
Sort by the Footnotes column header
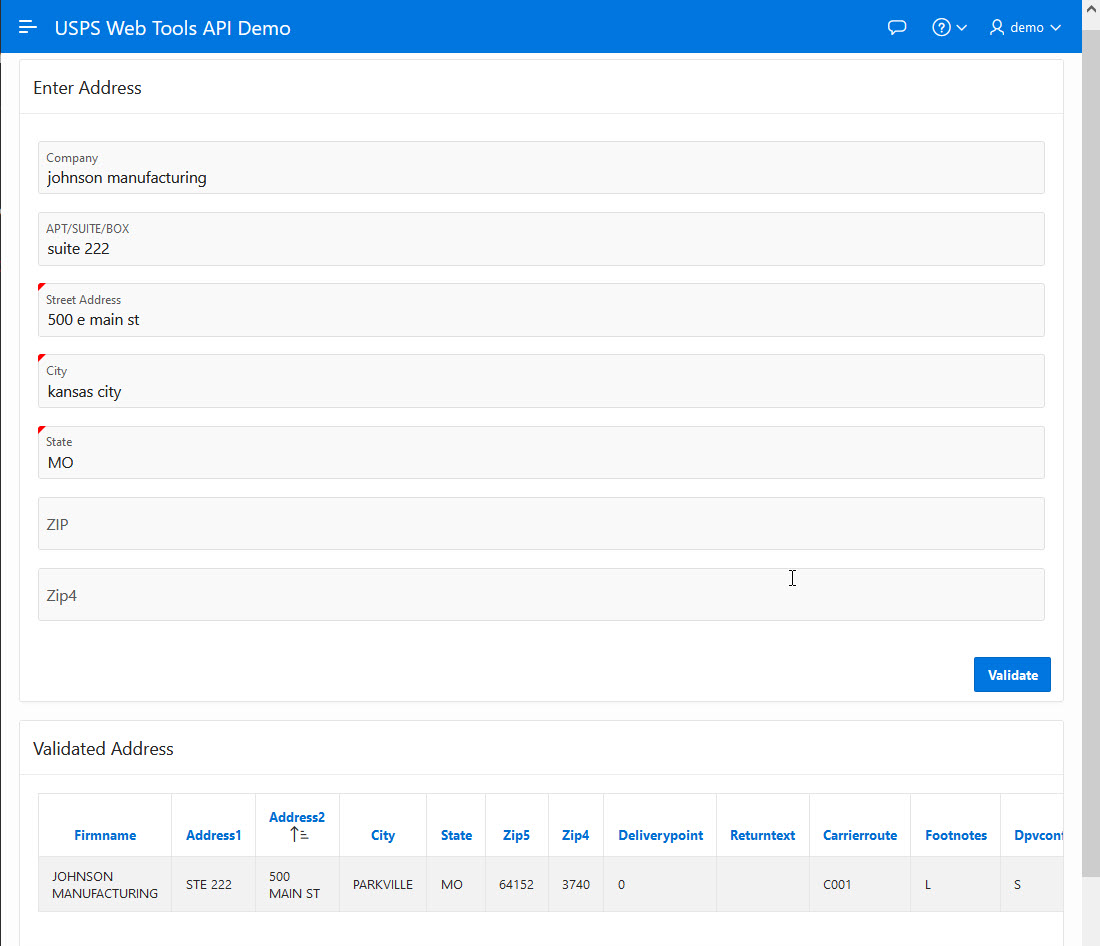[955, 835]
